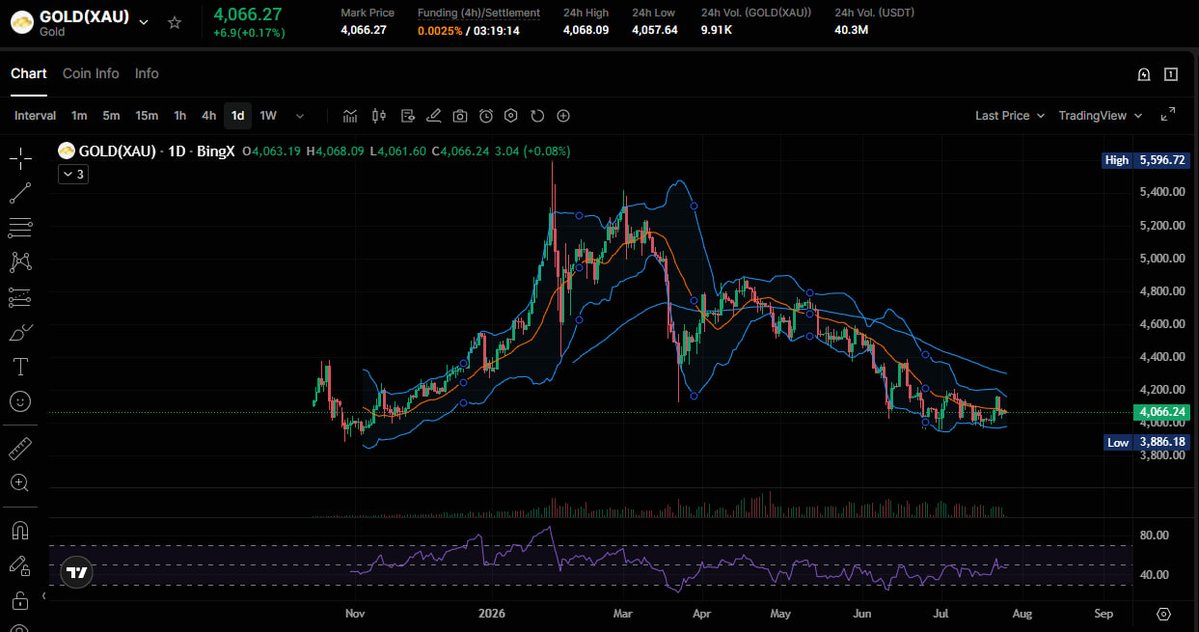
Task: Select the 15m interval
Action: (x=147, y=115)
